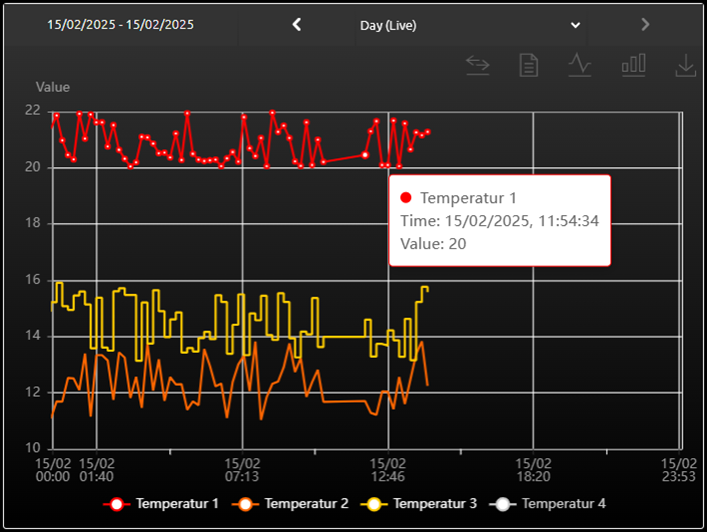The width and height of the screenshot is (707, 532).
Task: Click highlighted Temperatur 1 data point at 11:54
Action: (365, 155)
